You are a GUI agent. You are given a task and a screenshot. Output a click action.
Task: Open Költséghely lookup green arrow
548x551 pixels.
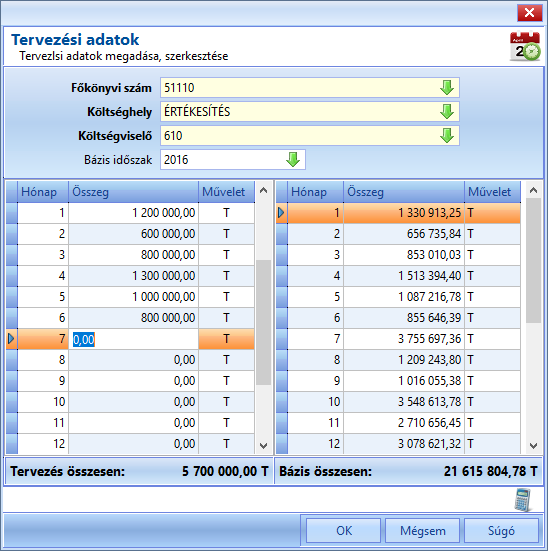pos(447,112)
